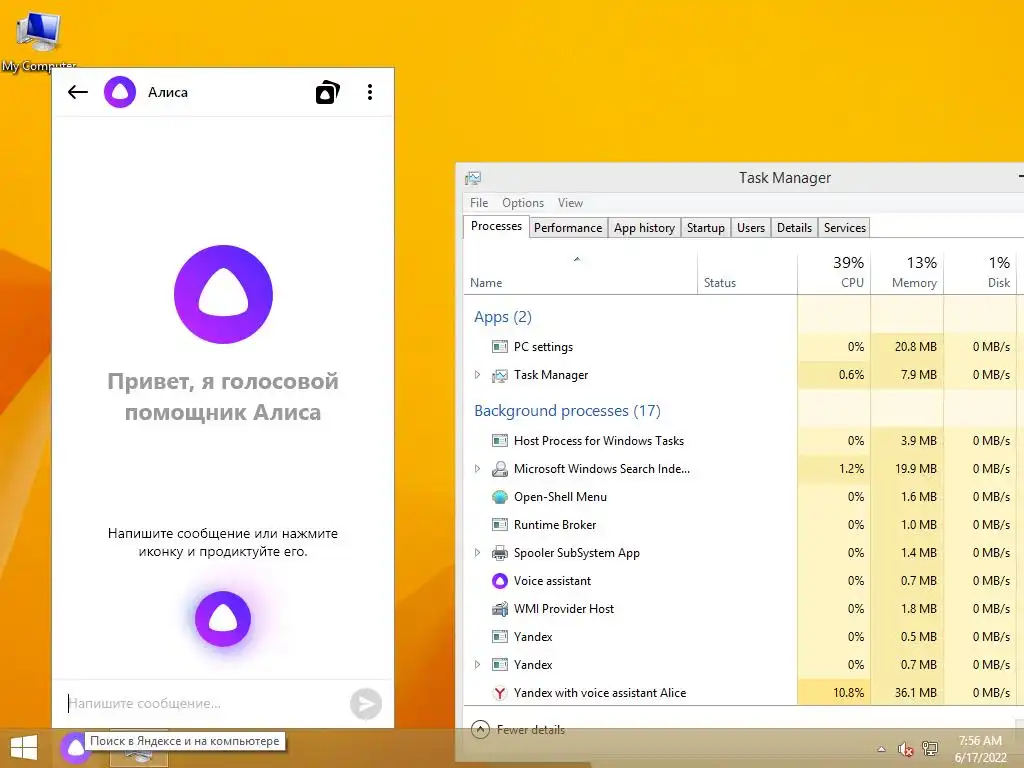1024x768 pixels.
Task: Open the File menu in Task Manager
Action: [479, 202]
